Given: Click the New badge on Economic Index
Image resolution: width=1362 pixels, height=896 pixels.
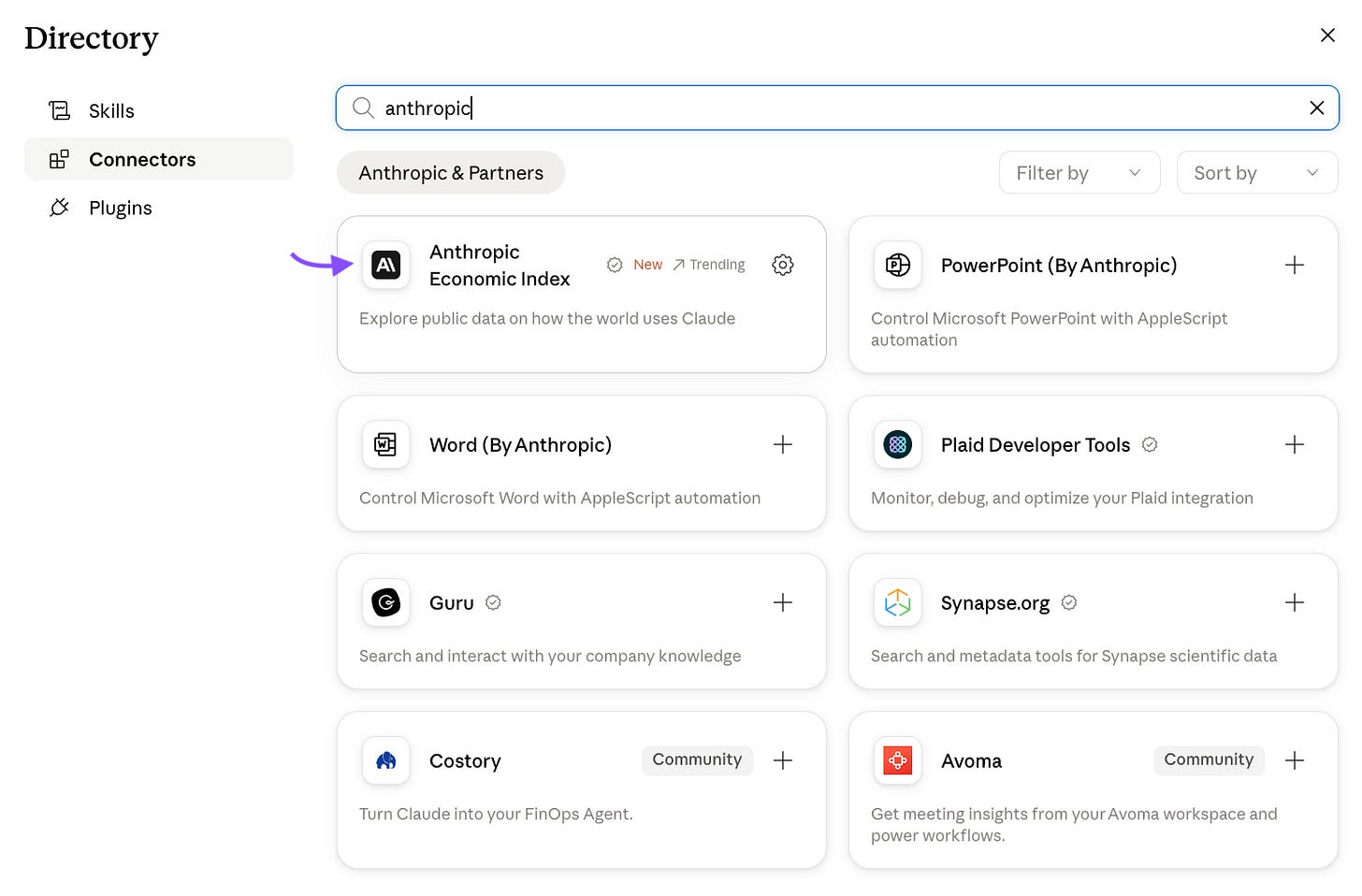Looking at the screenshot, I should (647, 265).
